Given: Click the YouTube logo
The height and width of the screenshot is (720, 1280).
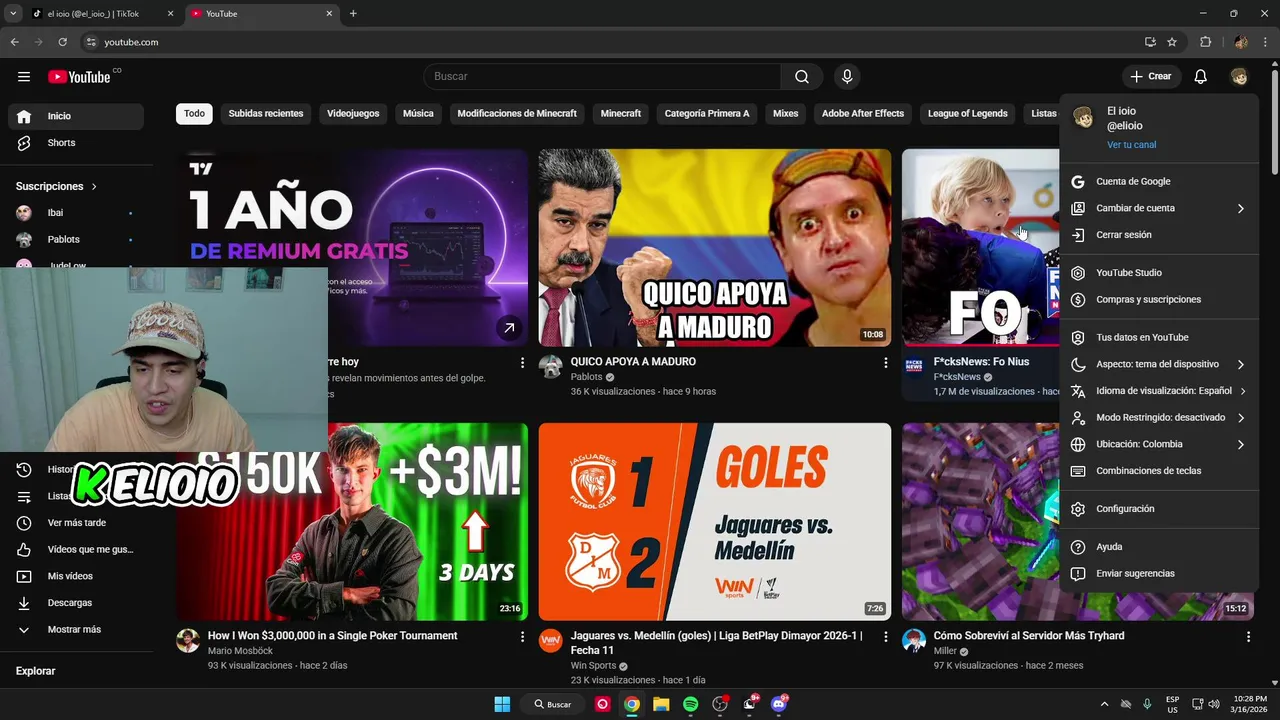Looking at the screenshot, I should [x=79, y=77].
